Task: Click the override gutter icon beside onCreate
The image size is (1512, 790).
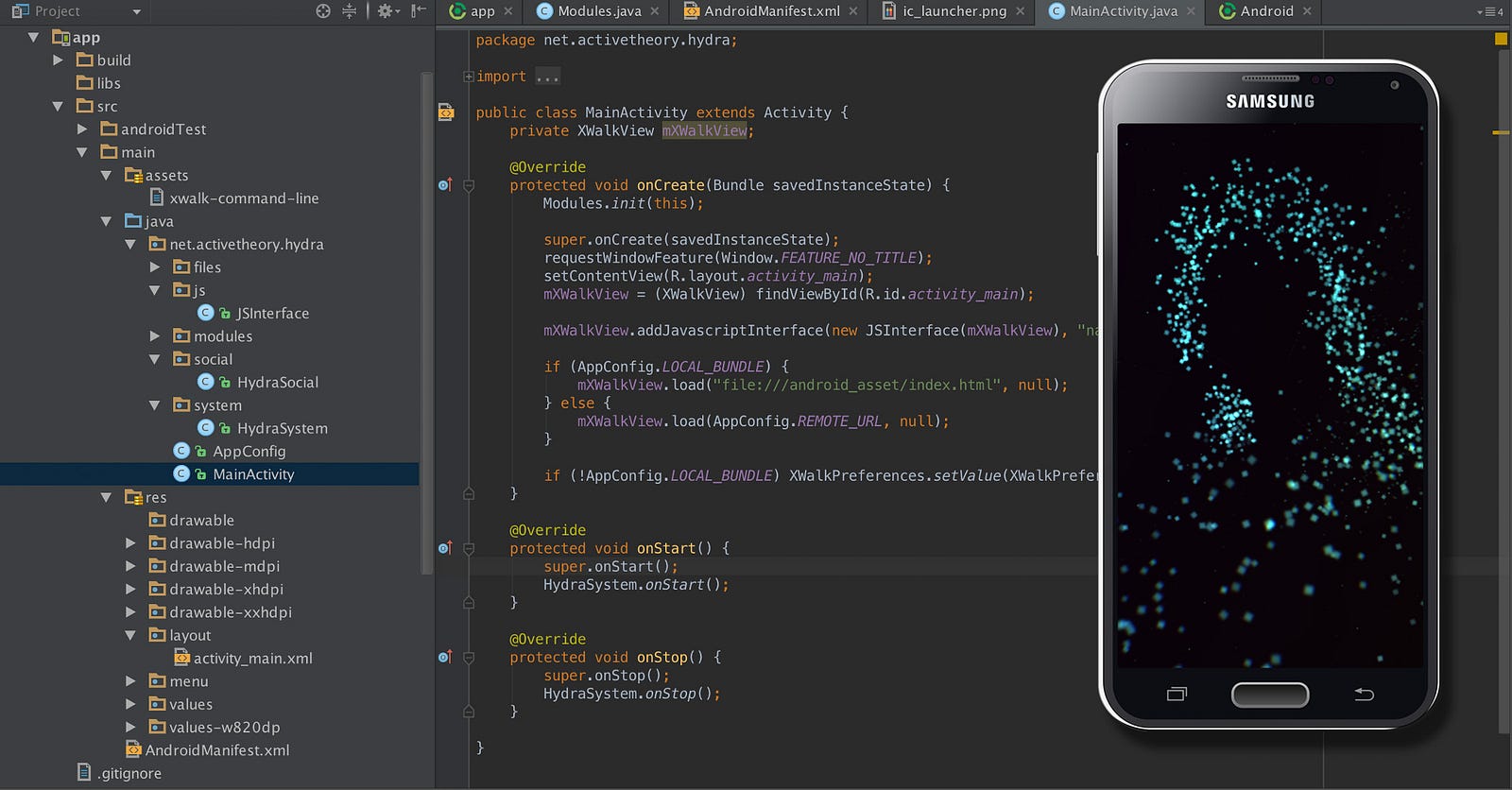Action: point(445,185)
